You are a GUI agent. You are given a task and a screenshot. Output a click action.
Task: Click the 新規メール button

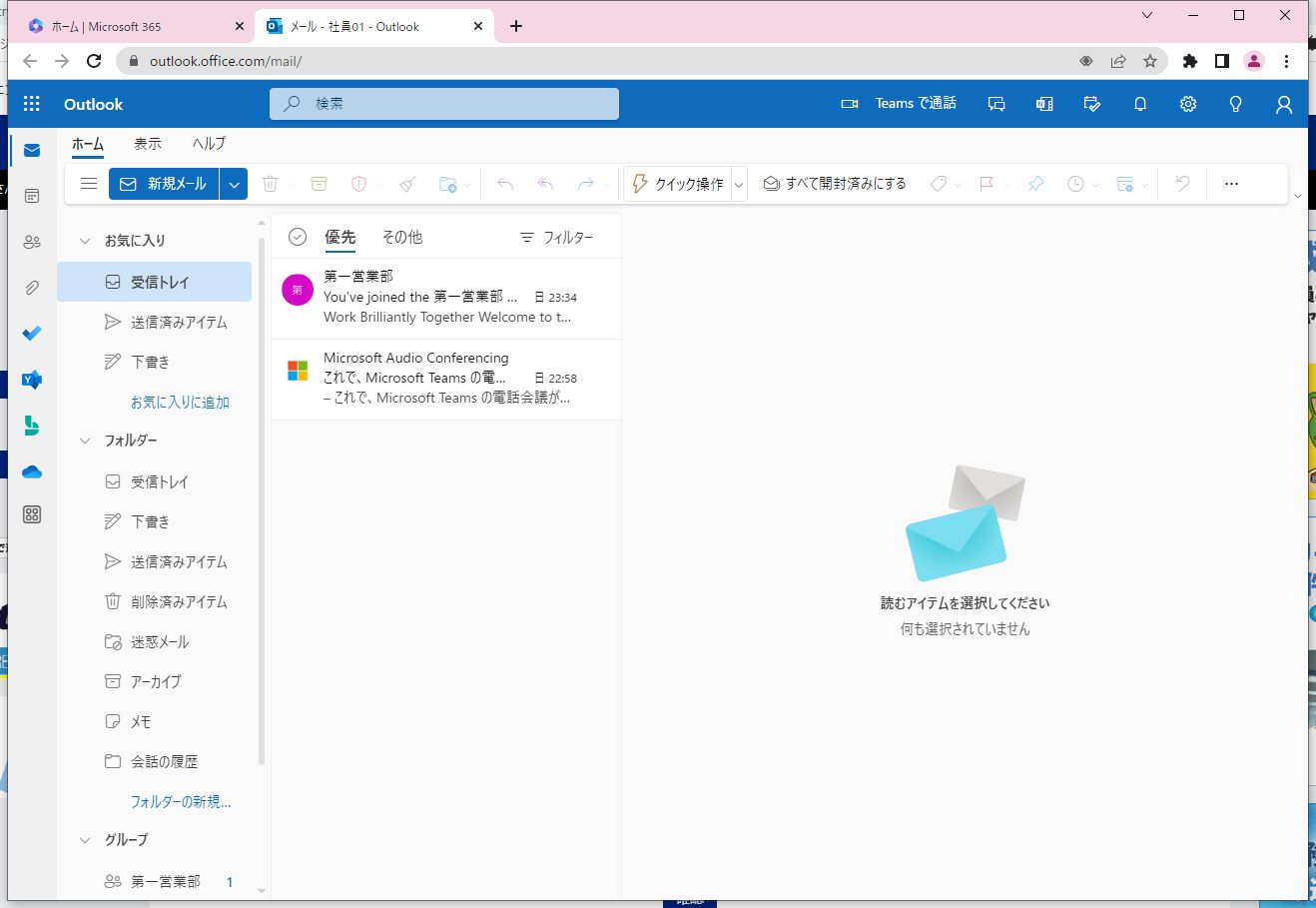(x=163, y=184)
